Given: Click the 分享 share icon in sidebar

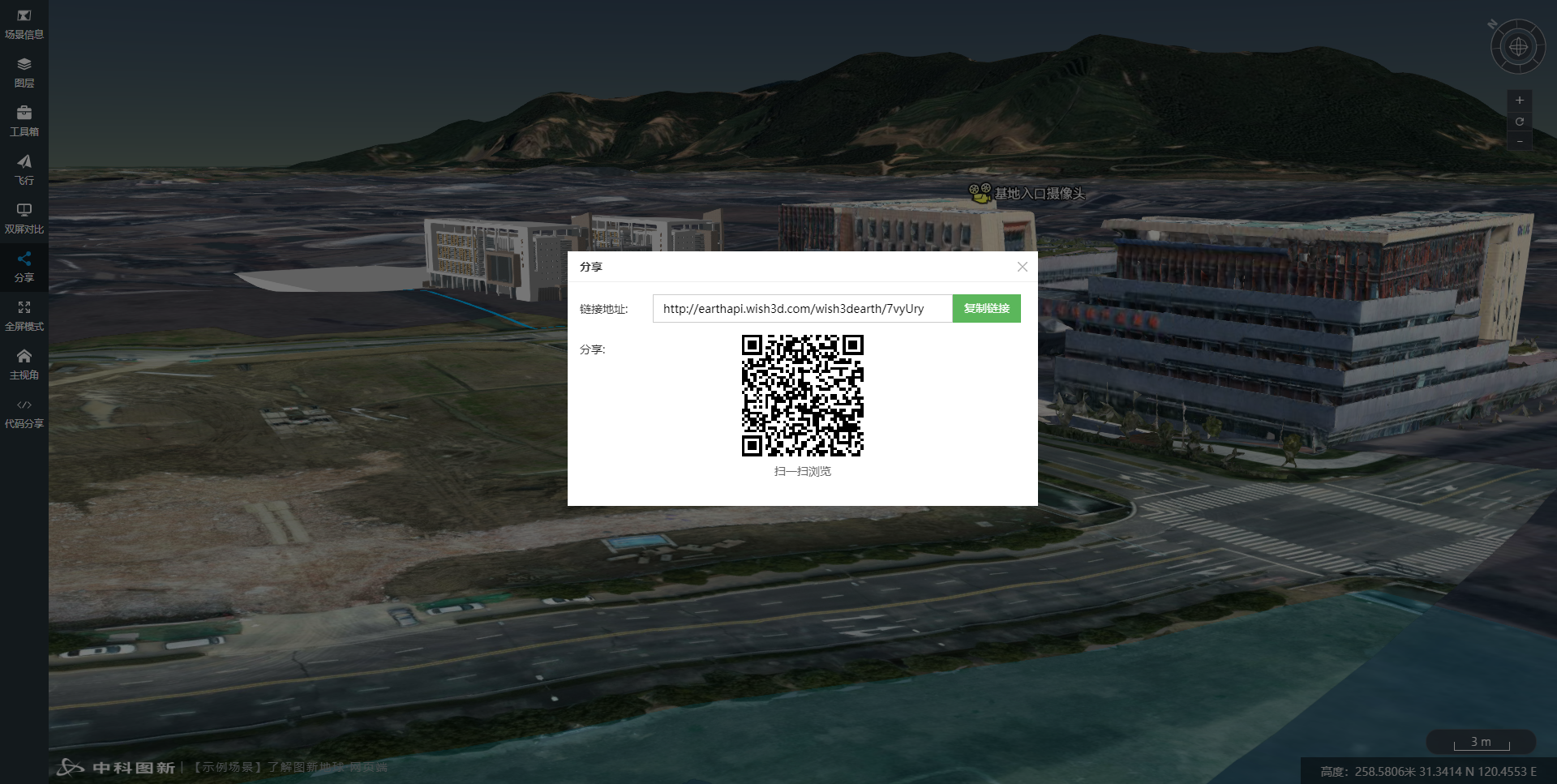Looking at the screenshot, I should pyautogui.click(x=24, y=267).
